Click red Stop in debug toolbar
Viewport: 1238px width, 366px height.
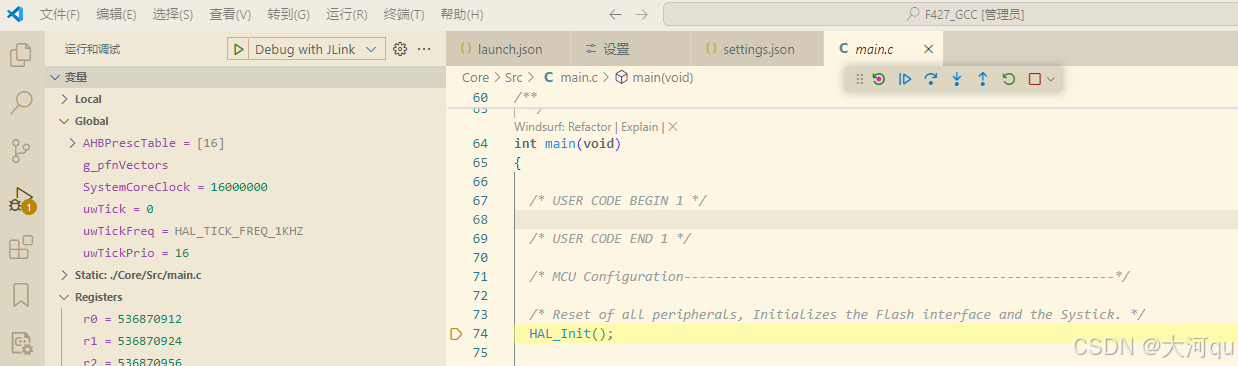click(1035, 79)
